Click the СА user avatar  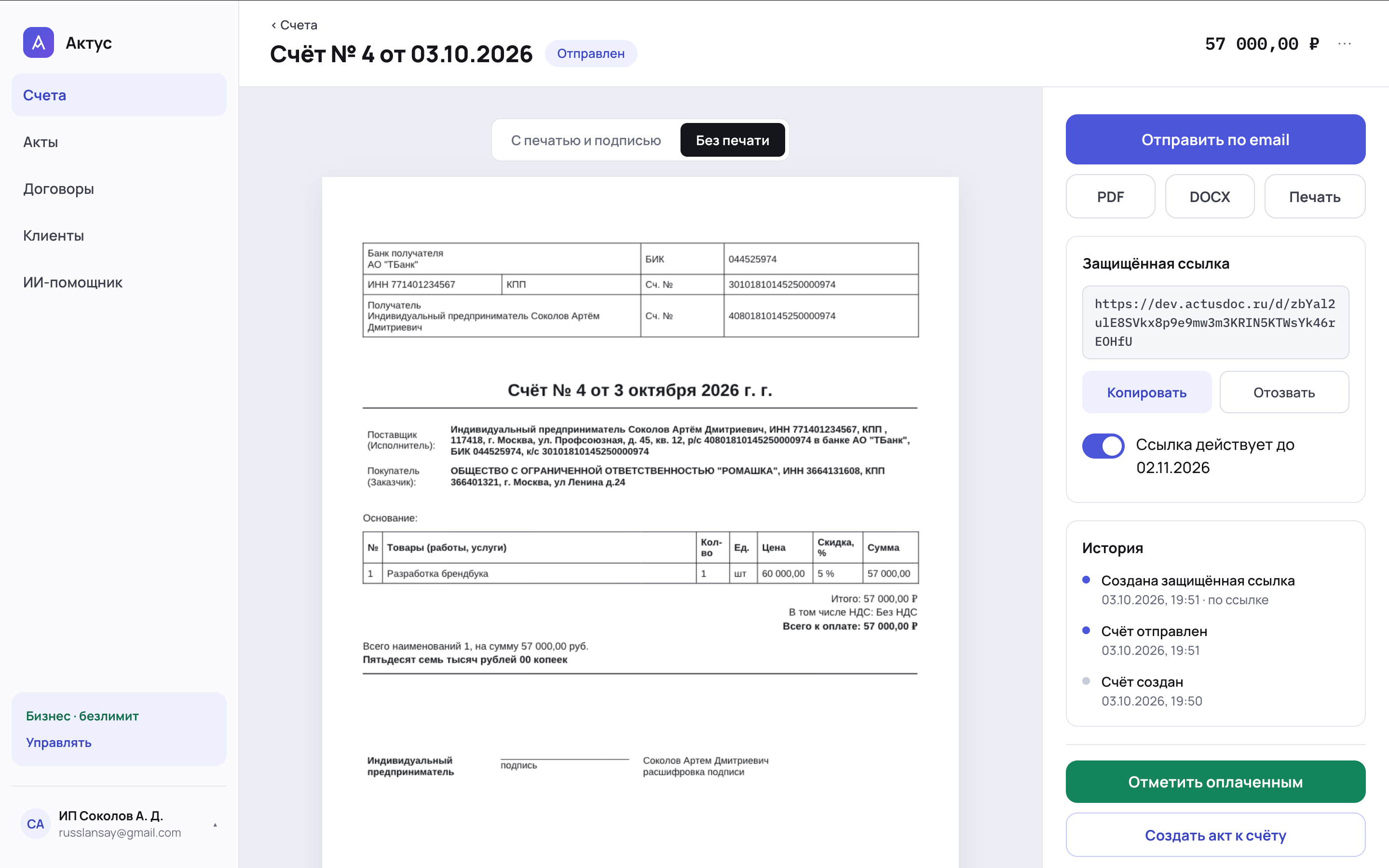36,824
